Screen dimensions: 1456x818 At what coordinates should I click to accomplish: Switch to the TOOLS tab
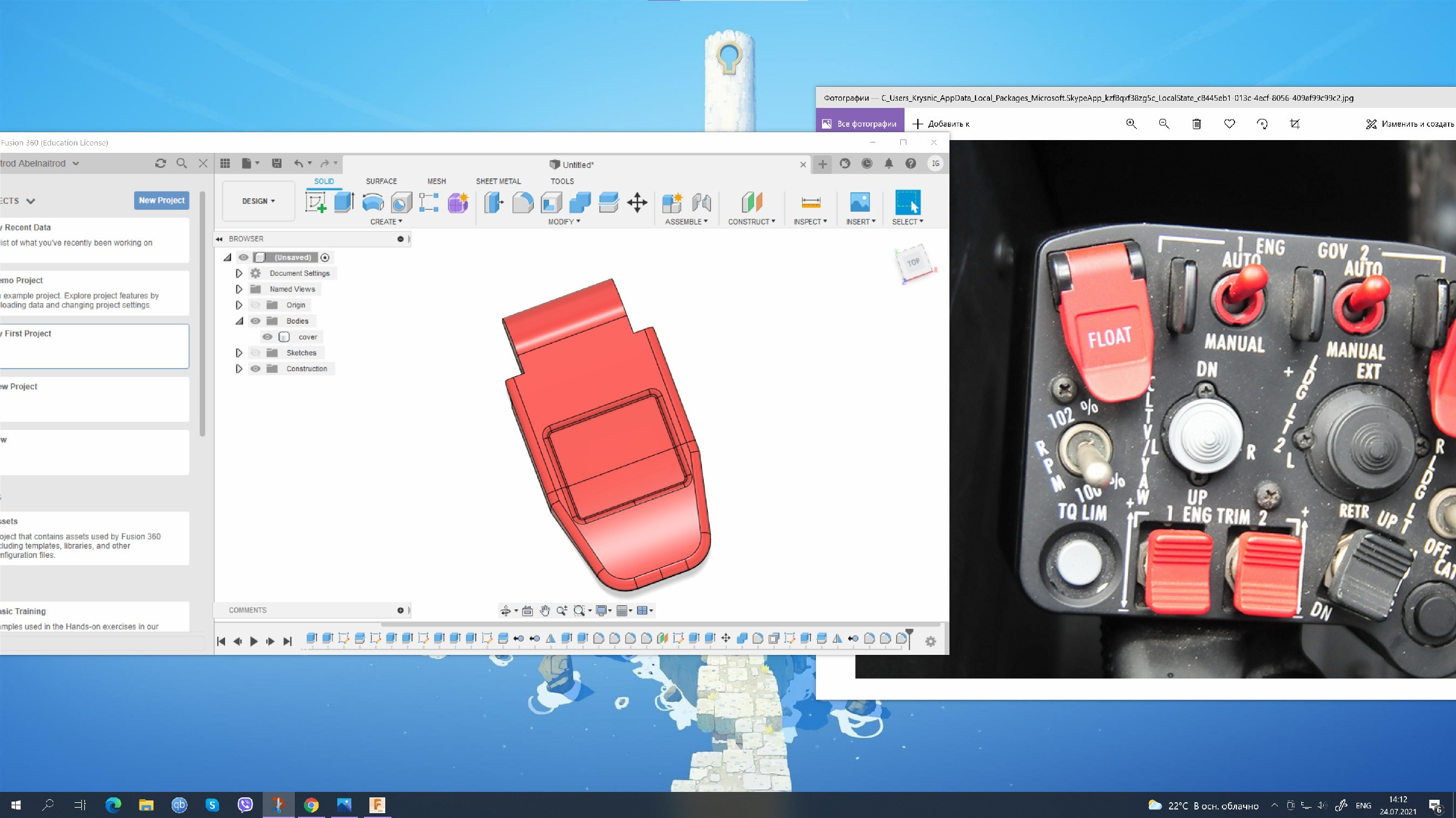[562, 181]
